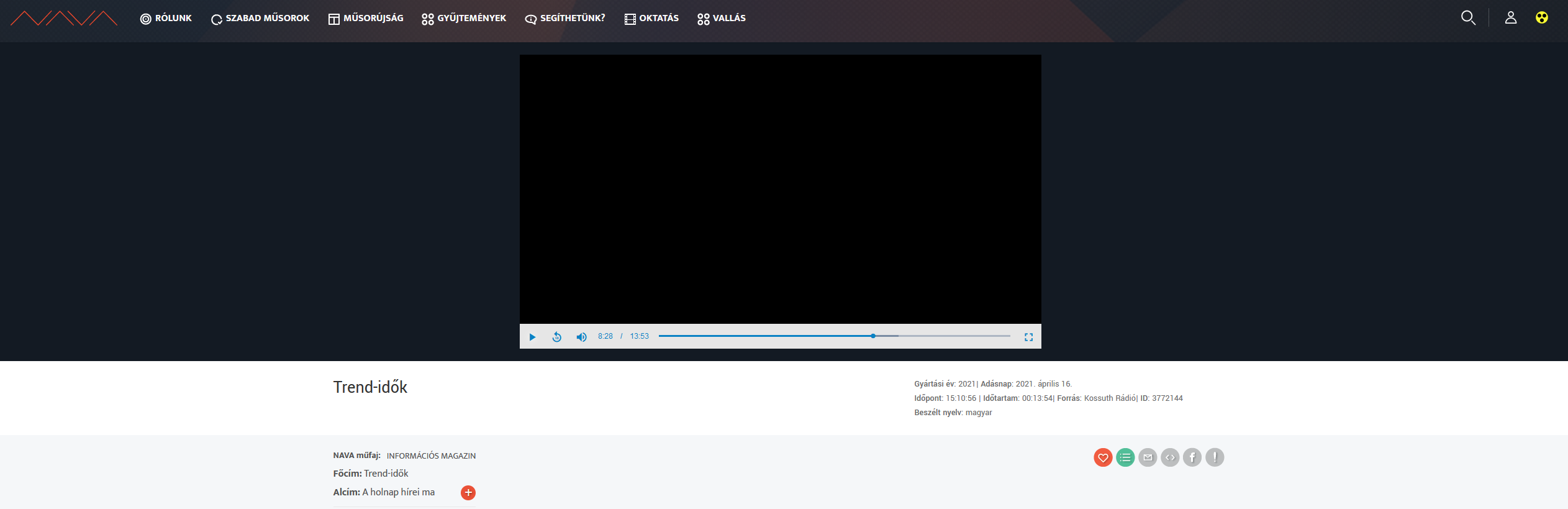Viewport: 1568px width, 509px height.
Task: Add program to favorites with heart icon
Action: pyautogui.click(x=1103, y=457)
